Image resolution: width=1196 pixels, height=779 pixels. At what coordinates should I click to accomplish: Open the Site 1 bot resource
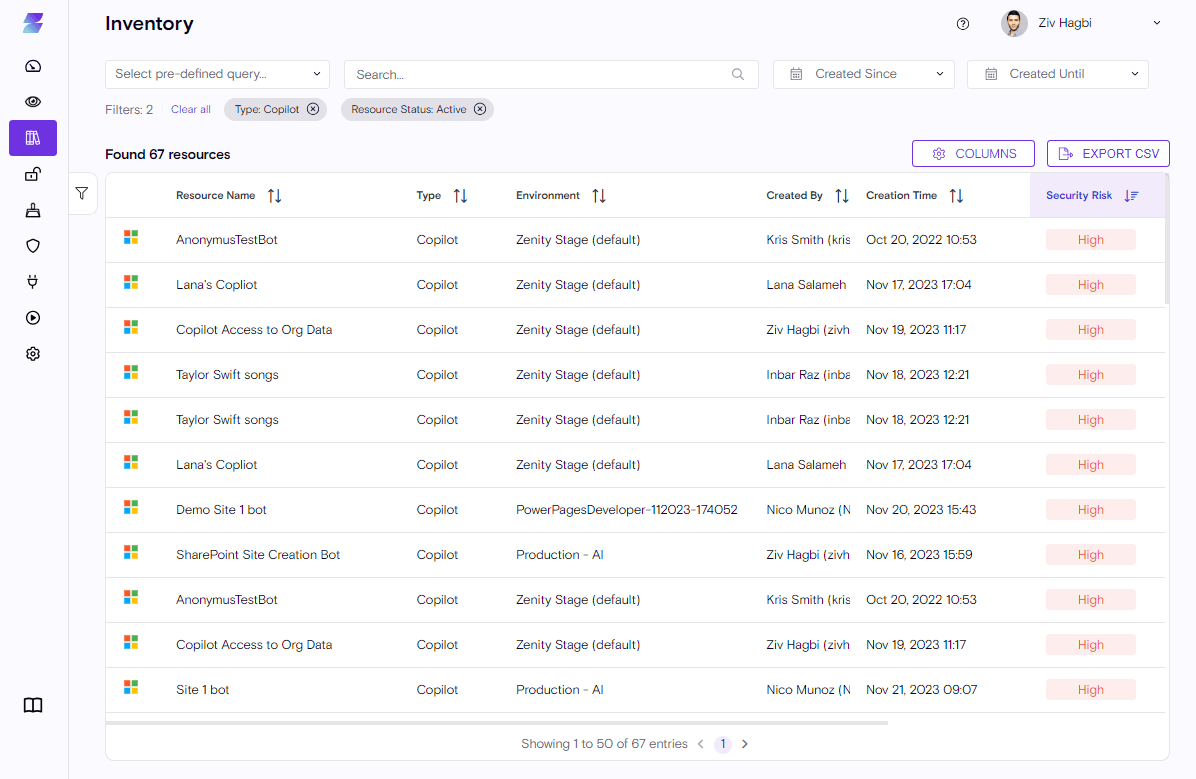click(203, 690)
